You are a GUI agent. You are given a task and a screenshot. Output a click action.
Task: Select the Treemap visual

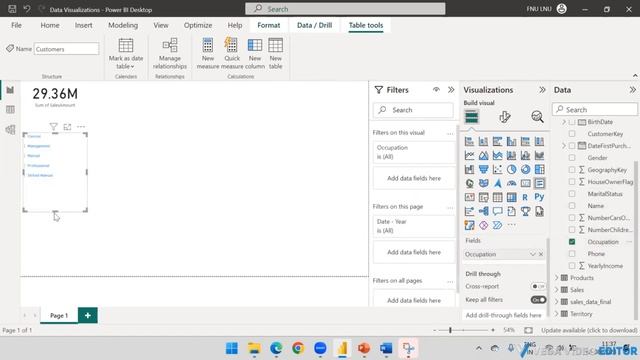pos(539,169)
